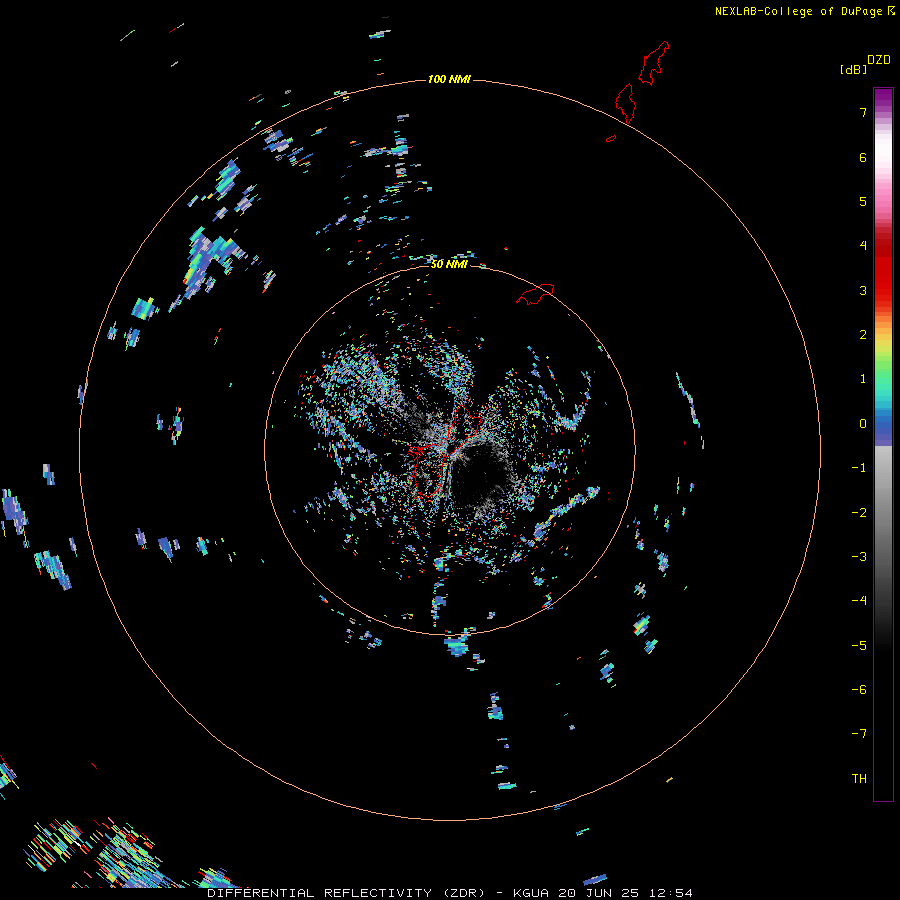Click the 5 value on the color scale
The width and height of the screenshot is (900, 900).
[x=863, y=201]
